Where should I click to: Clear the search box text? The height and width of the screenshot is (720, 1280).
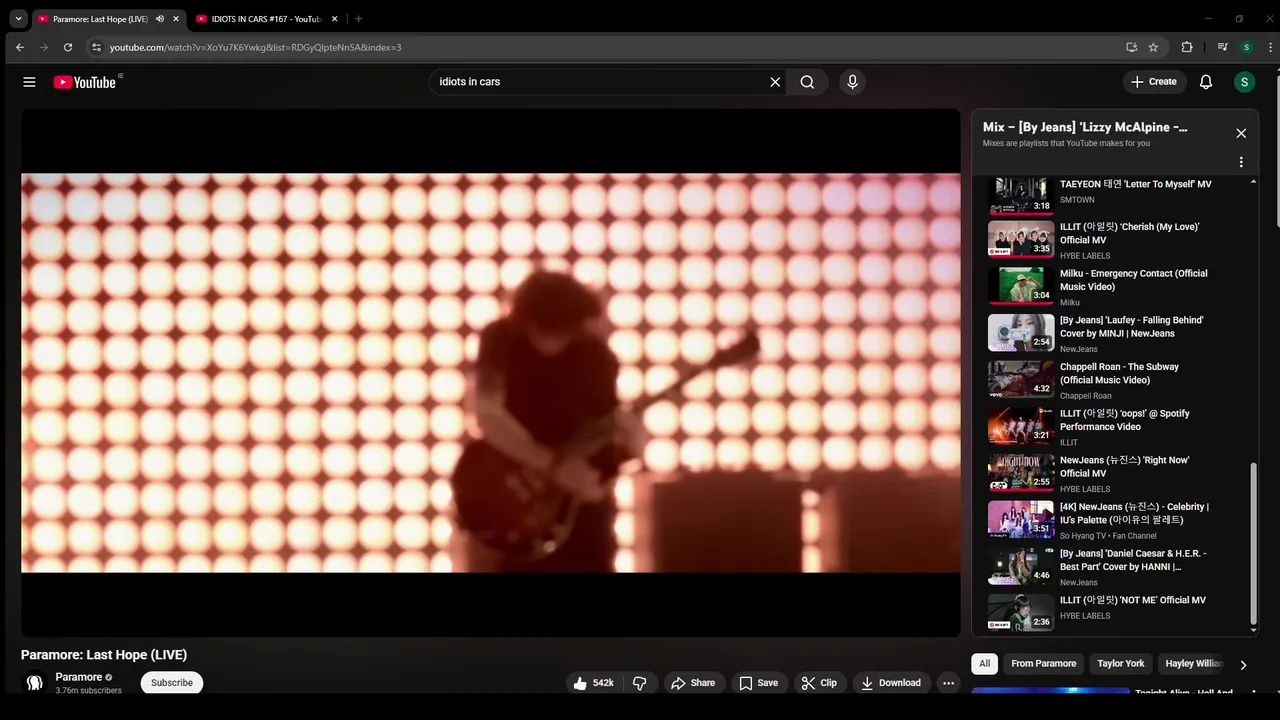(x=775, y=82)
